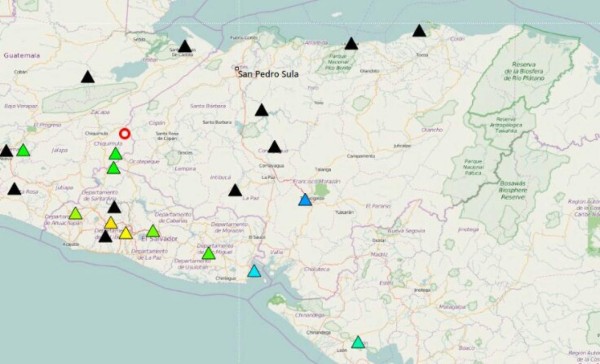Click black triangle station above Tocoa
Image resolution: width=600 pixels, height=364 pixels.
click(x=419, y=31)
